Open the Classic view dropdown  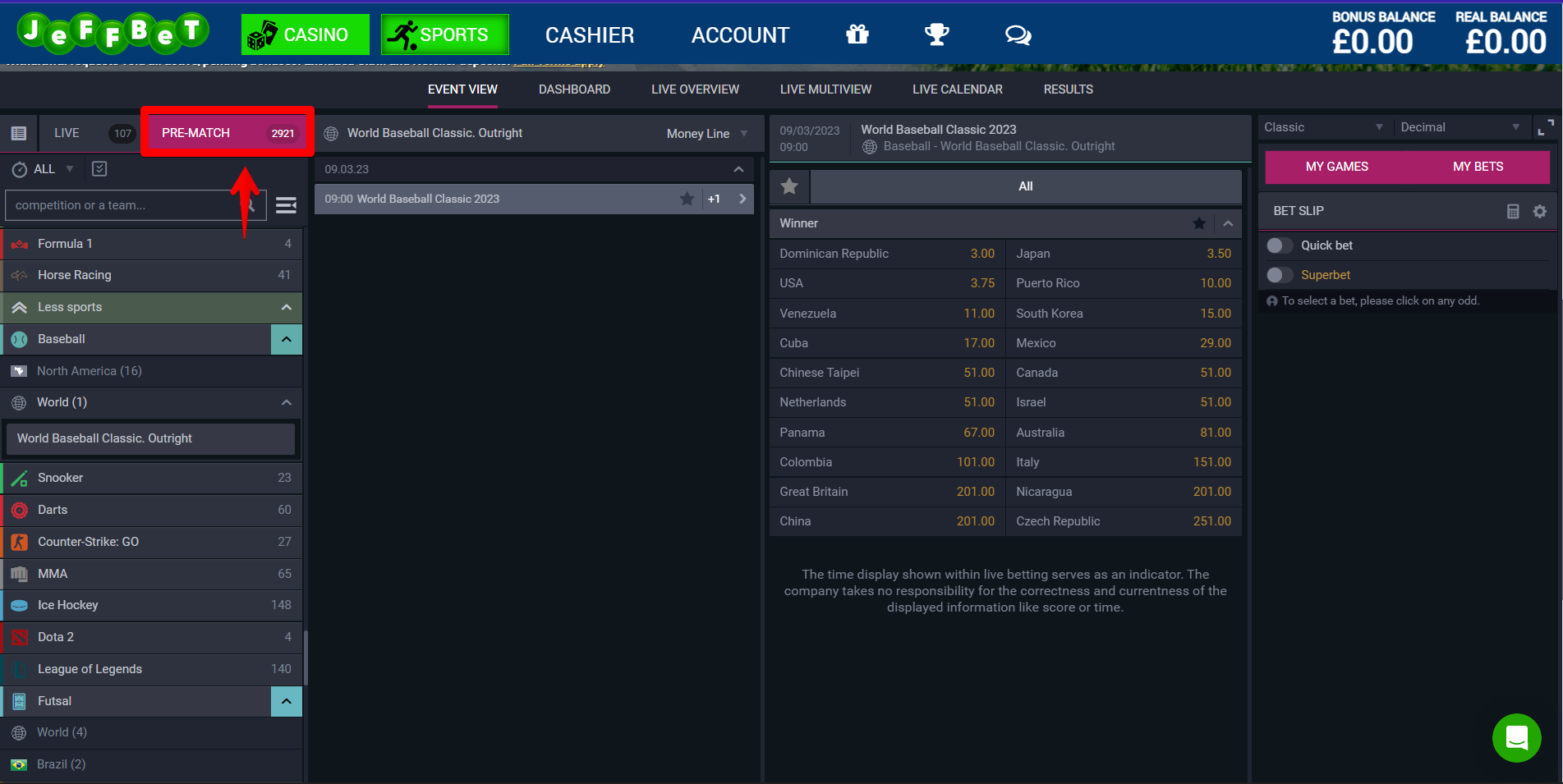1324,127
